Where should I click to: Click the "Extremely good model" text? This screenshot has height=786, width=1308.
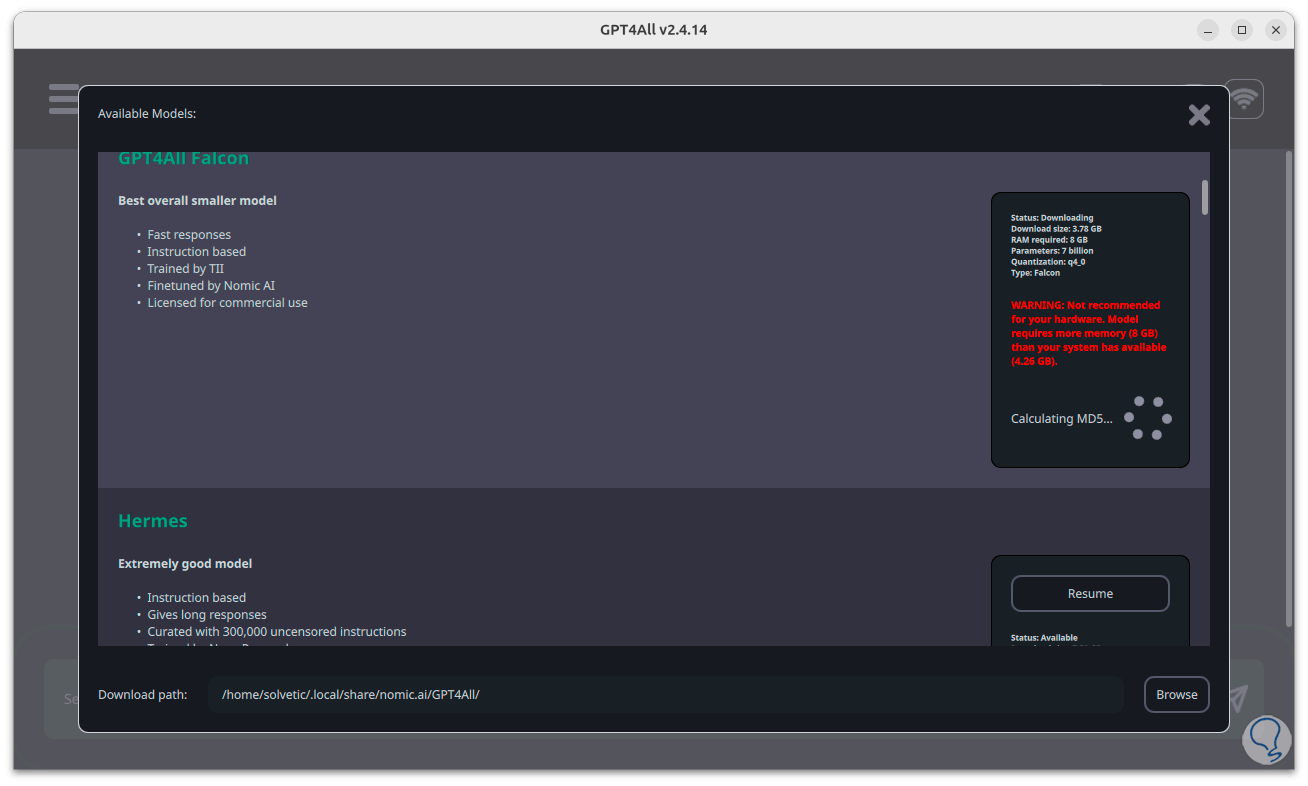185,564
